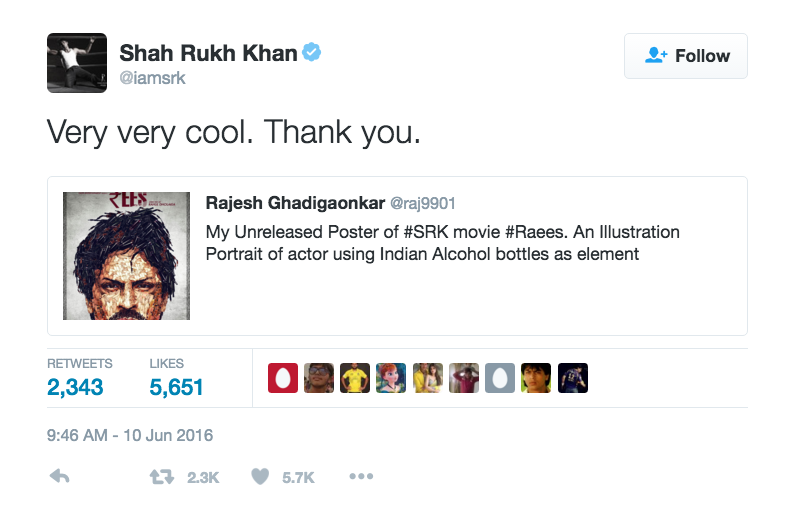Image resolution: width=791 pixels, height=521 pixels.
Task: Open the more options ellipsis
Action: 360,477
